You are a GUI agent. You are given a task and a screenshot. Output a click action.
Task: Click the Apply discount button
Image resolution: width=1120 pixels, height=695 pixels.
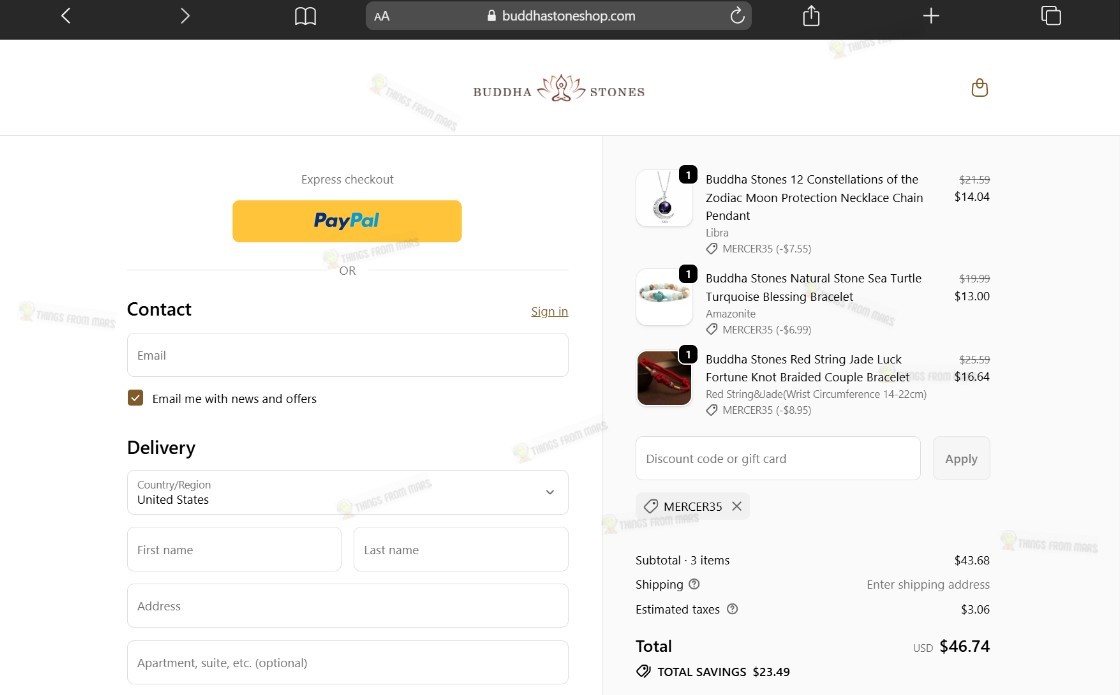(x=961, y=459)
